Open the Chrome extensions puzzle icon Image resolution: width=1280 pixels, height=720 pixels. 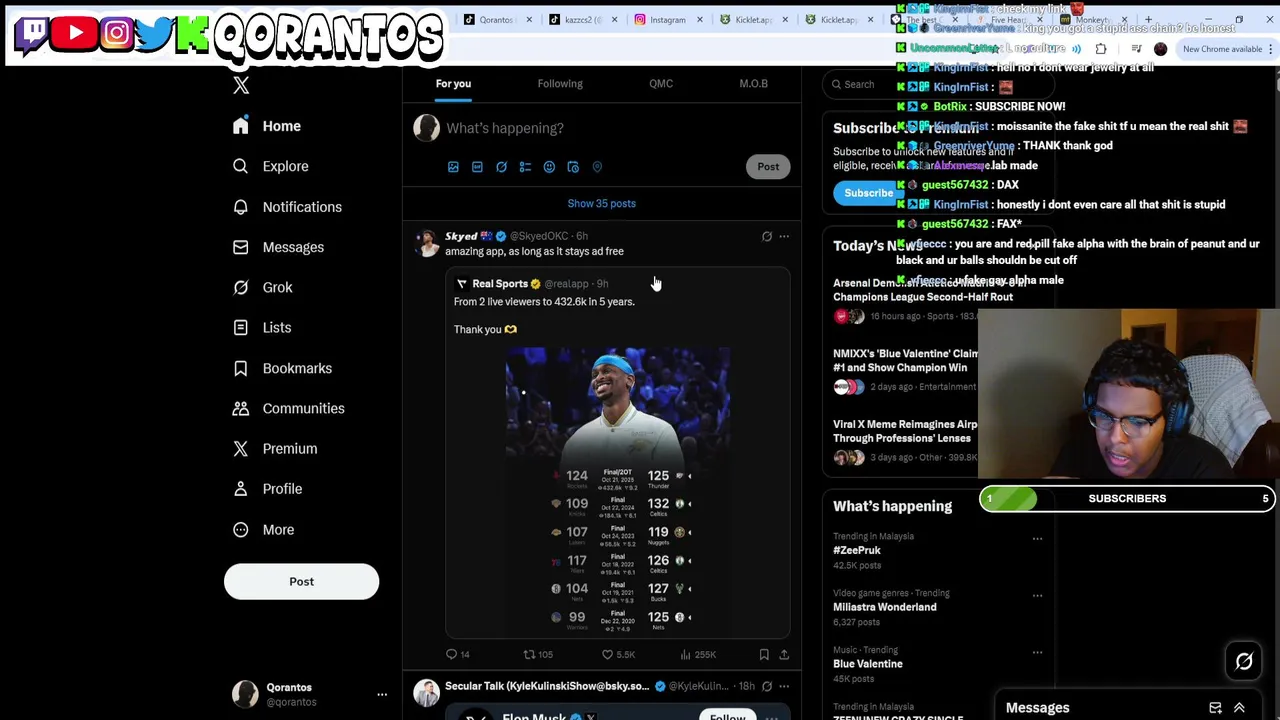point(1101,49)
